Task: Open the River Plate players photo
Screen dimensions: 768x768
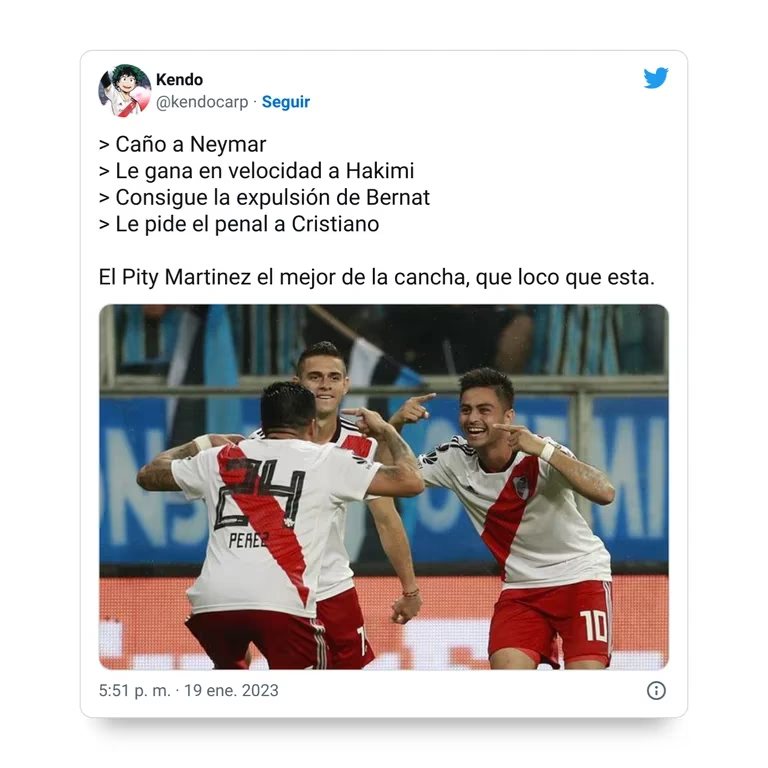Action: click(x=384, y=487)
